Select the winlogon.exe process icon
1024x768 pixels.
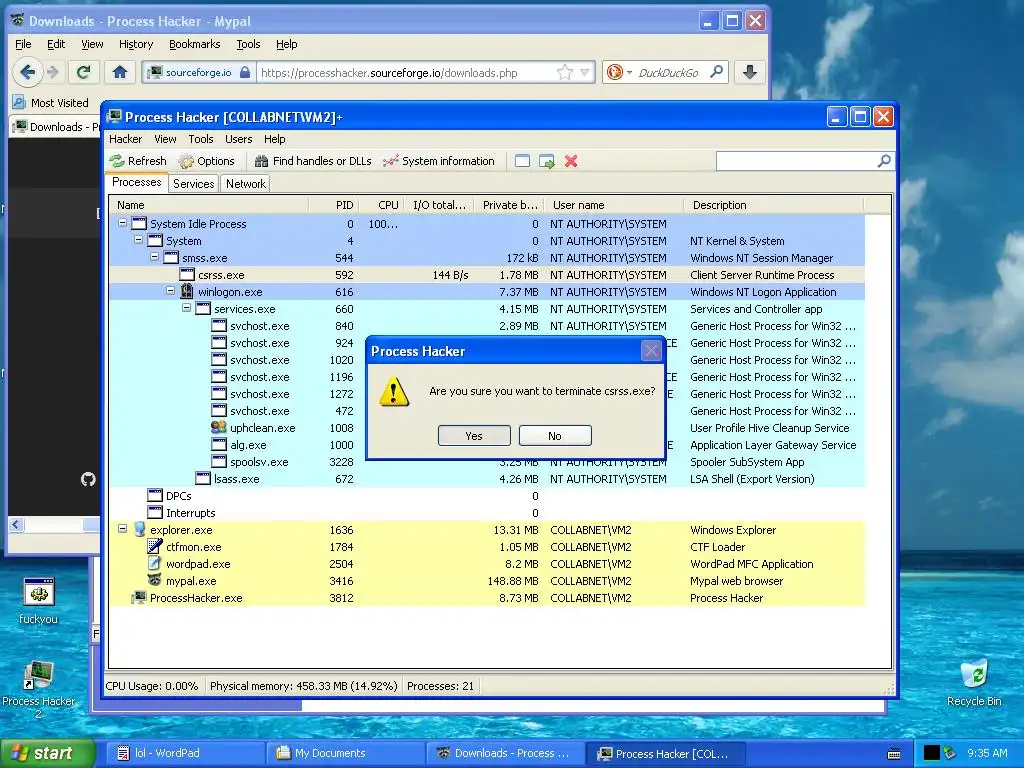187,291
